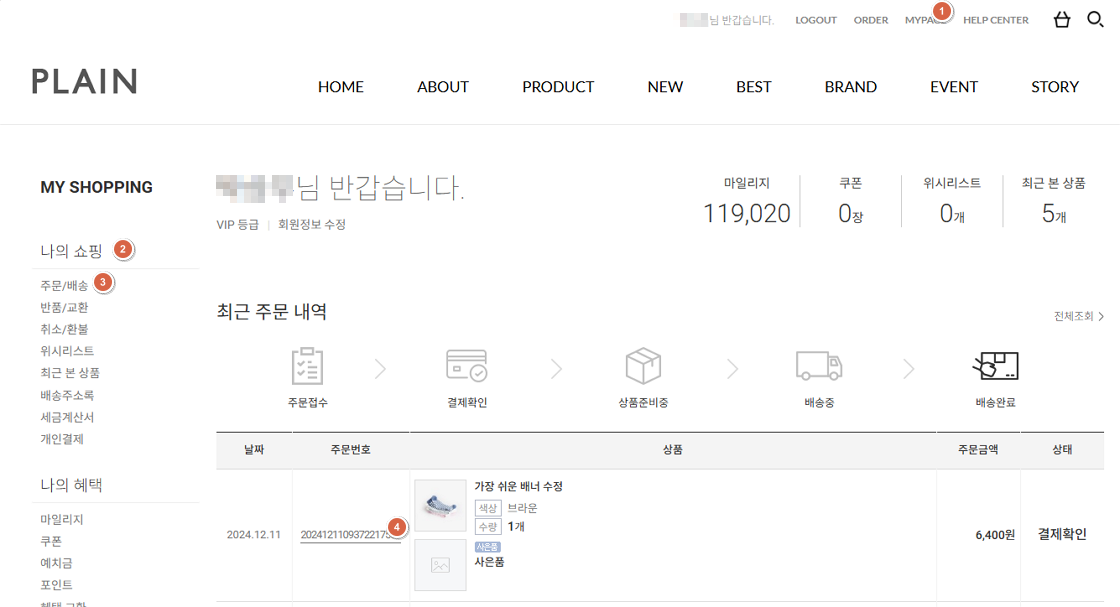Click recently viewed count 5개
Image resolution: width=1120 pixels, height=607 pixels.
click(1054, 214)
